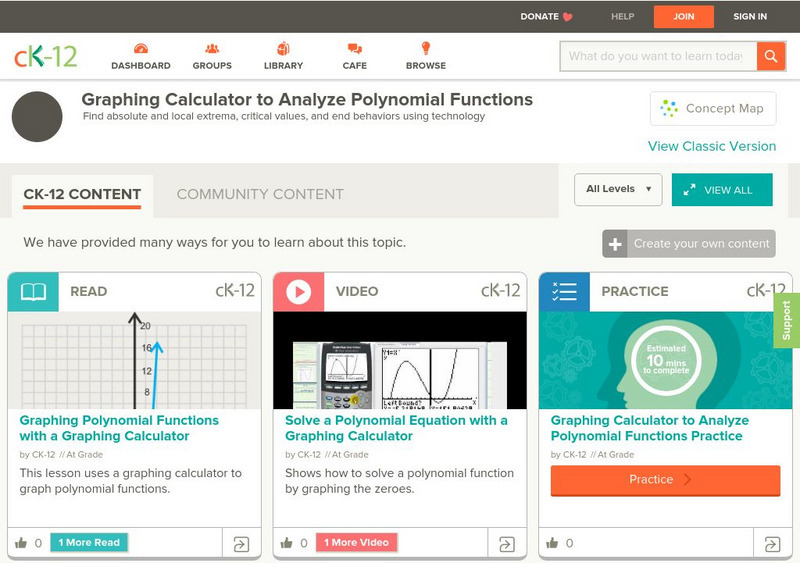800x563 pixels.
Task: Open the View Classic Version link
Action: (x=712, y=146)
